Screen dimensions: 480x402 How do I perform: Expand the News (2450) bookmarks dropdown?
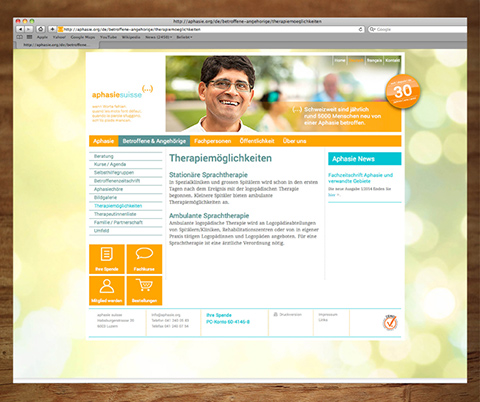pos(158,37)
